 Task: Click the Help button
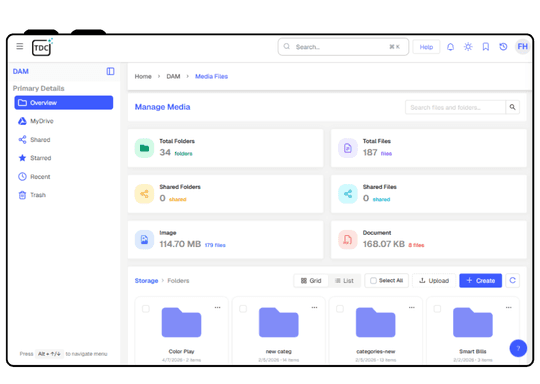[426, 47]
